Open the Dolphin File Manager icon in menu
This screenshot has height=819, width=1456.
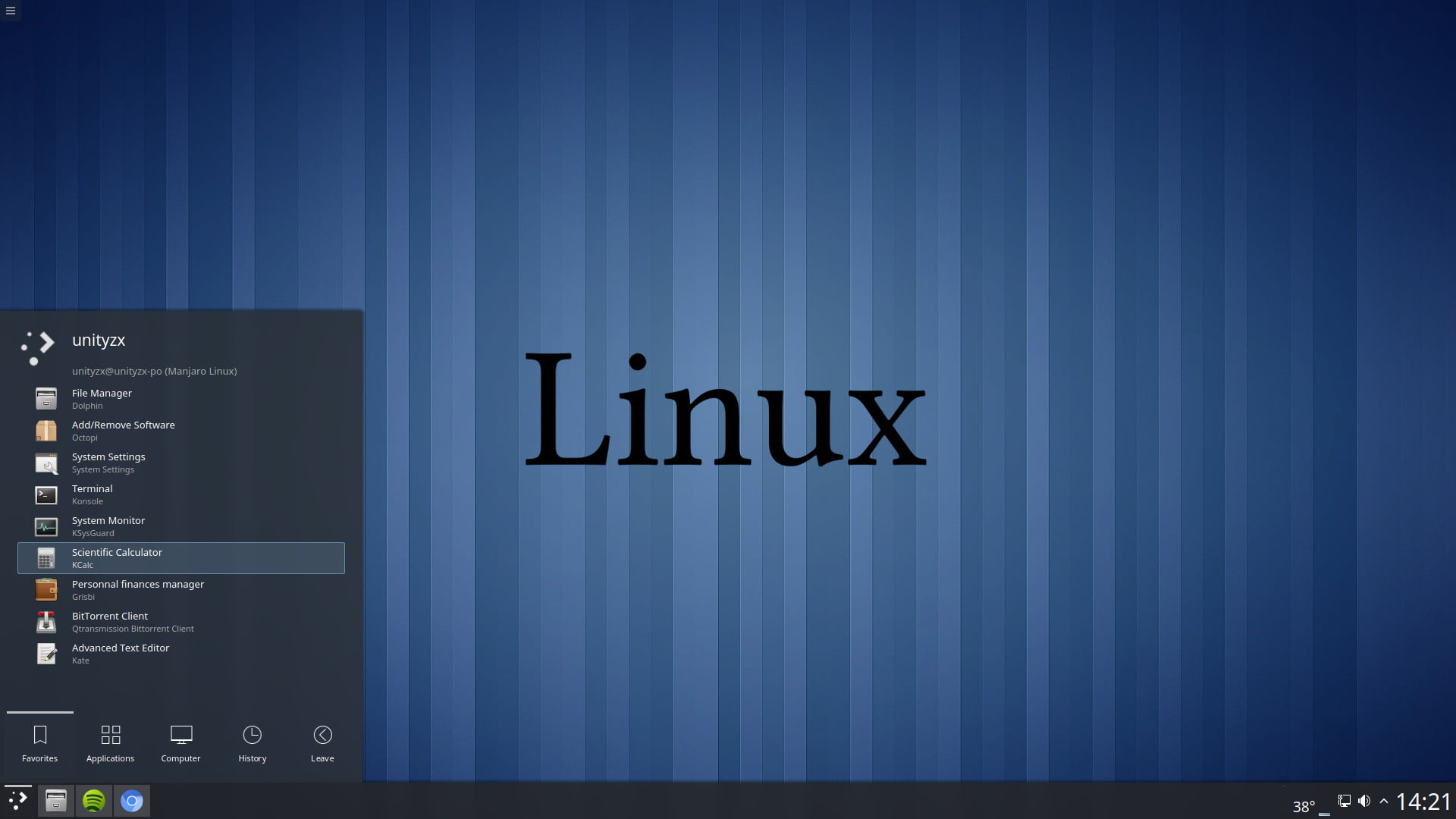pyautogui.click(x=46, y=398)
